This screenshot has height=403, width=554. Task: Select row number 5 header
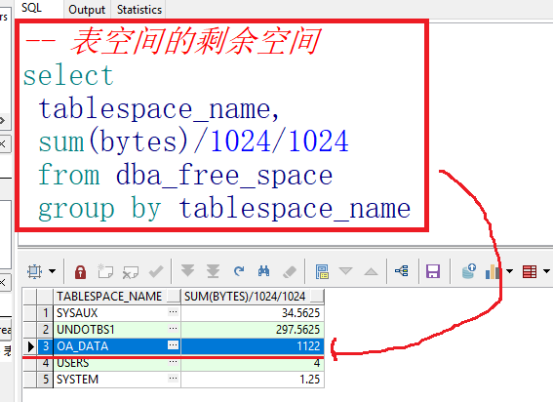(x=45, y=379)
